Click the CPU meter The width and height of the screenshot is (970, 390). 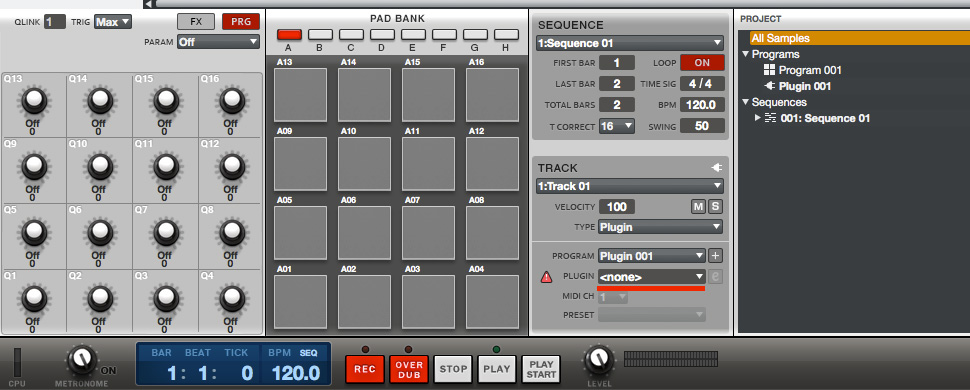[x=17, y=363]
